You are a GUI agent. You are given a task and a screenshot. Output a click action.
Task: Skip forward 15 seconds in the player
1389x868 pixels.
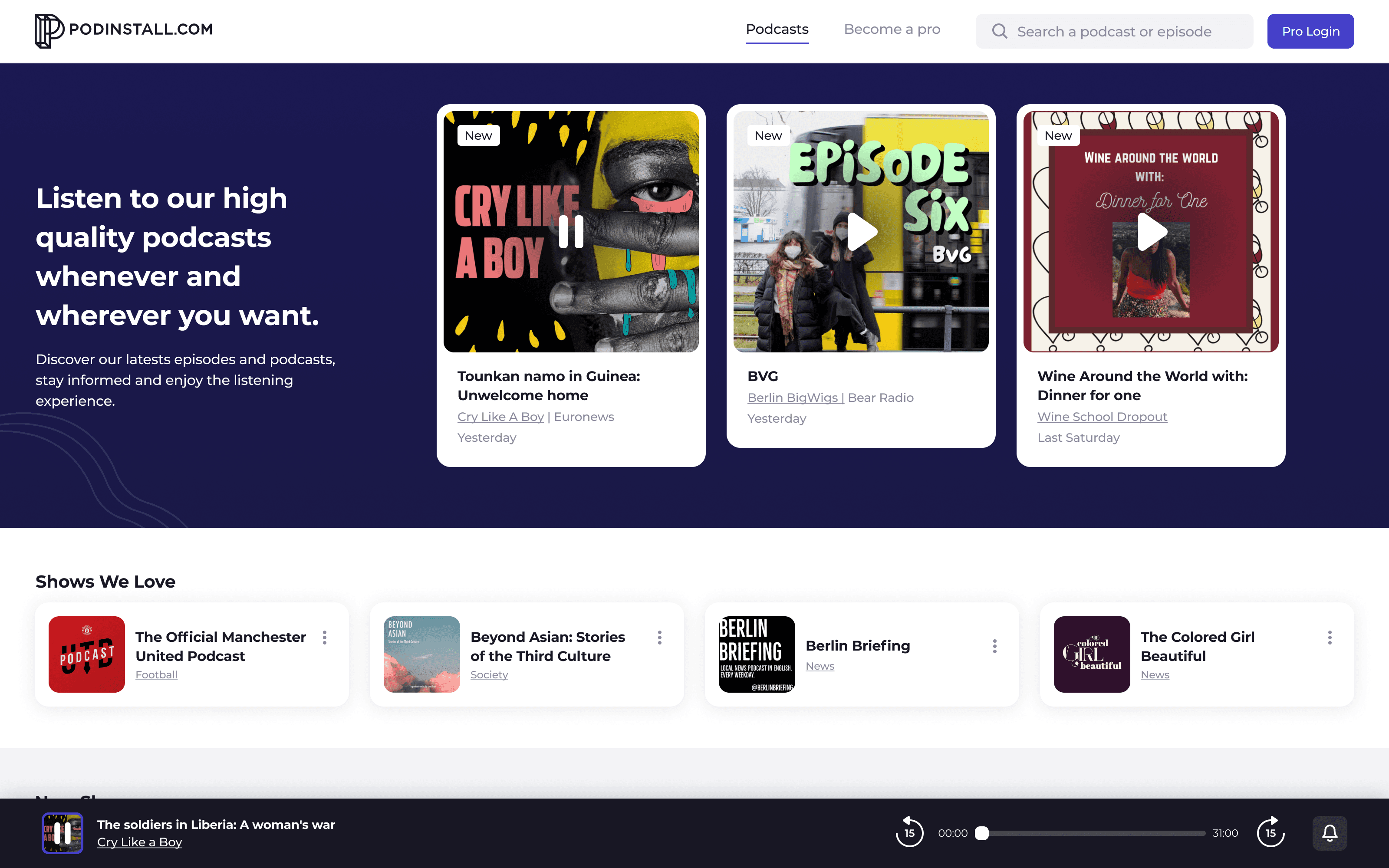[1271, 832]
